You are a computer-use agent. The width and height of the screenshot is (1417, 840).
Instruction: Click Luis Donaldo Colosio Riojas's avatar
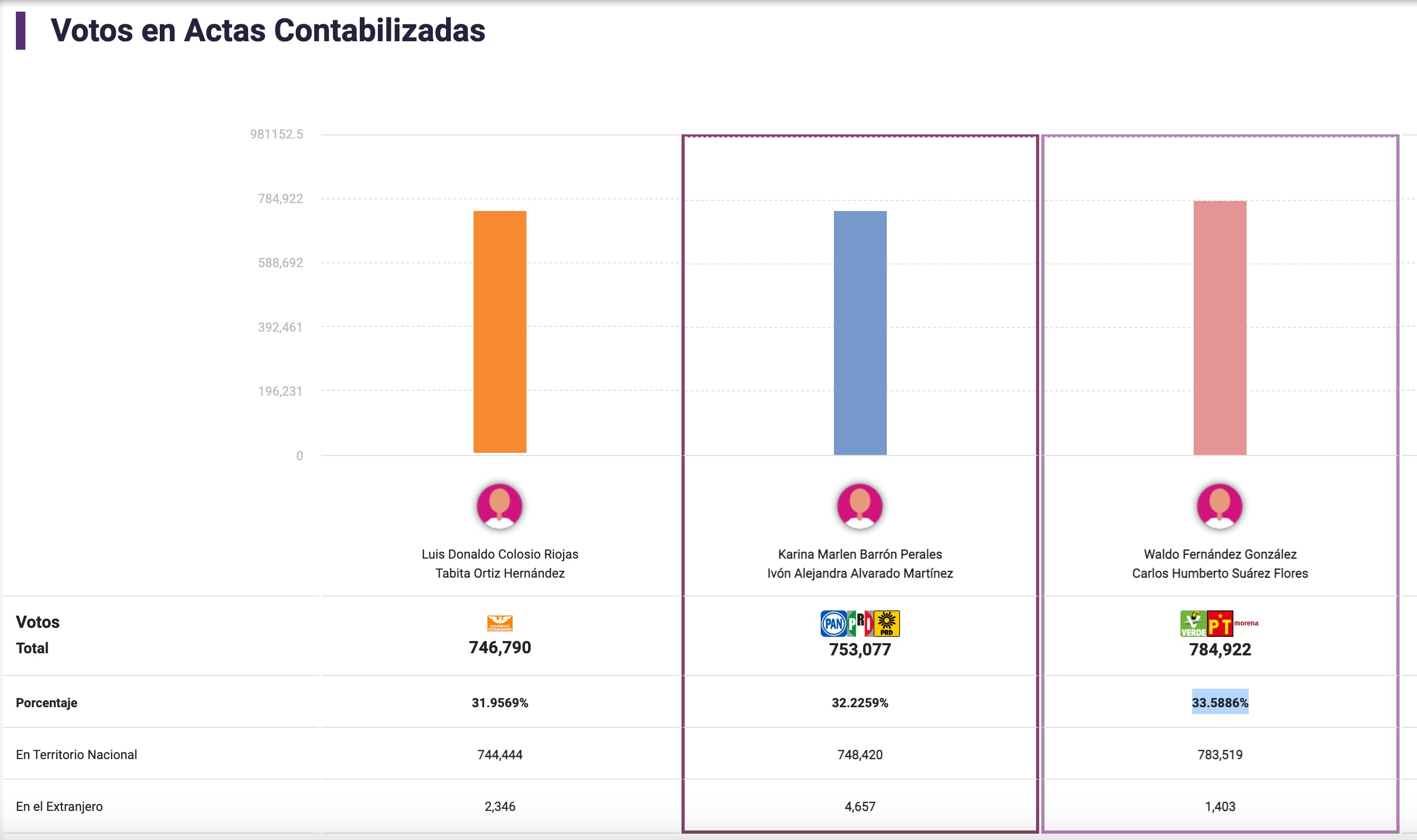point(499,506)
